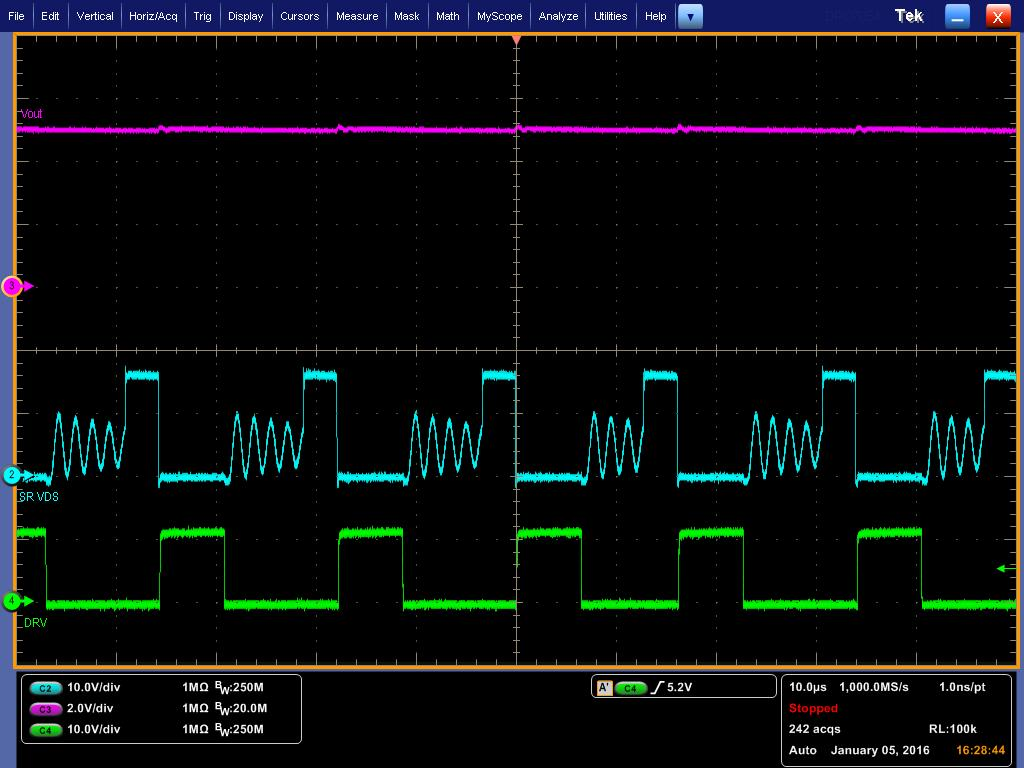The image size is (1024, 768).
Task: Open the MyScope menu
Action: (498, 16)
